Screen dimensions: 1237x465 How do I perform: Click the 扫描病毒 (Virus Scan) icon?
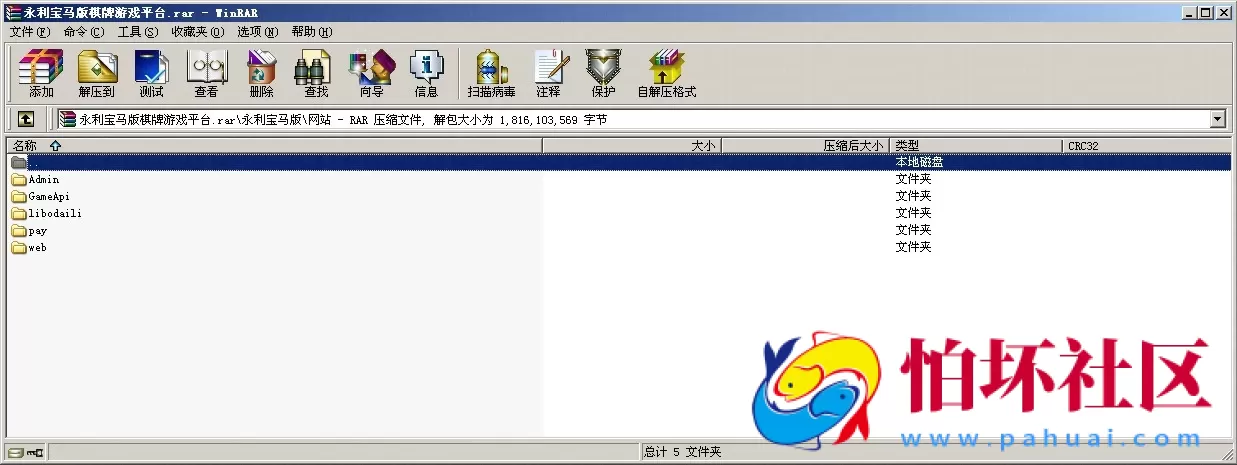(x=491, y=74)
